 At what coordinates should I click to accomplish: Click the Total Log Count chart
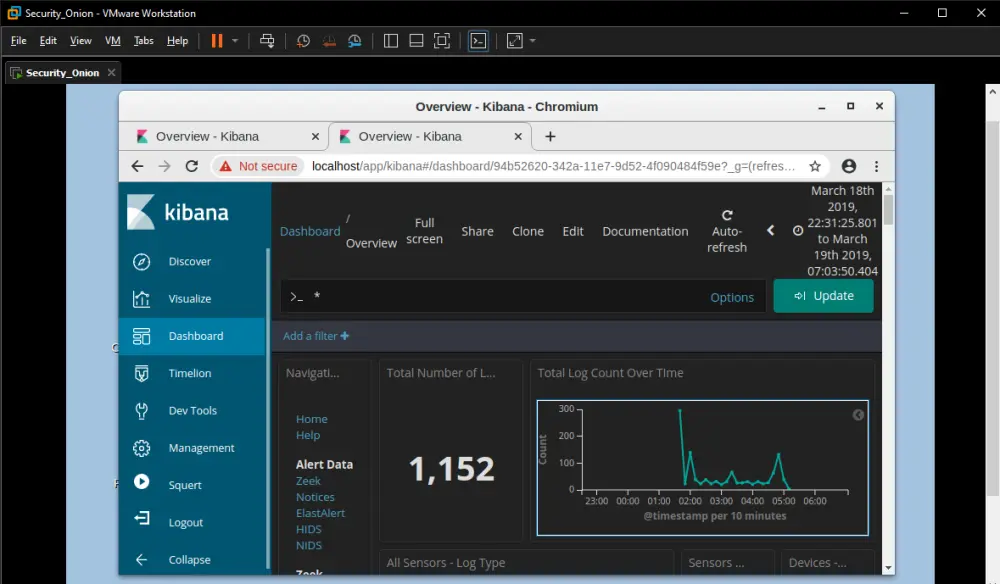(702, 467)
